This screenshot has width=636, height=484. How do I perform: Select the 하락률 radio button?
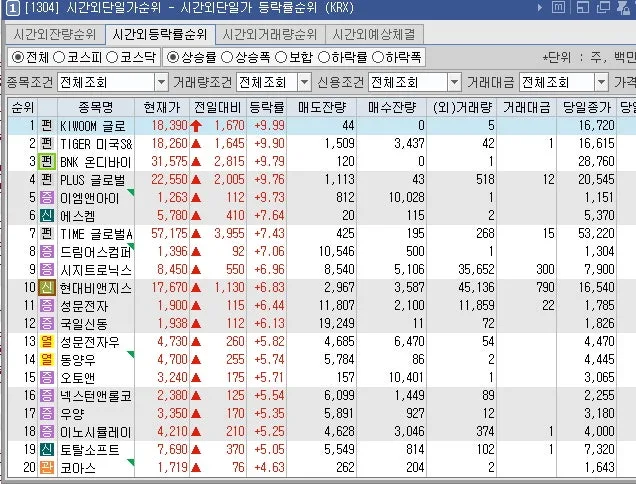click(x=324, y=57)
